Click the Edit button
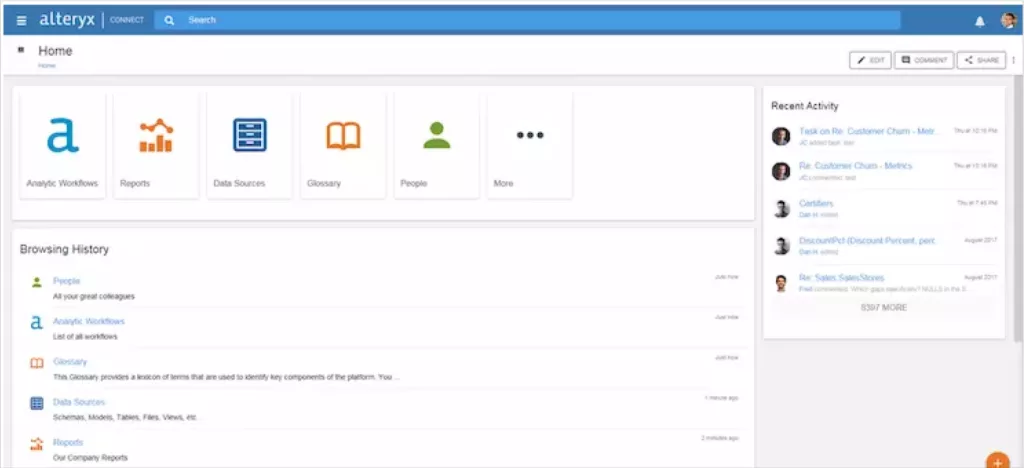The height and width of the screenshot is (468, 1024). [871, 60]
